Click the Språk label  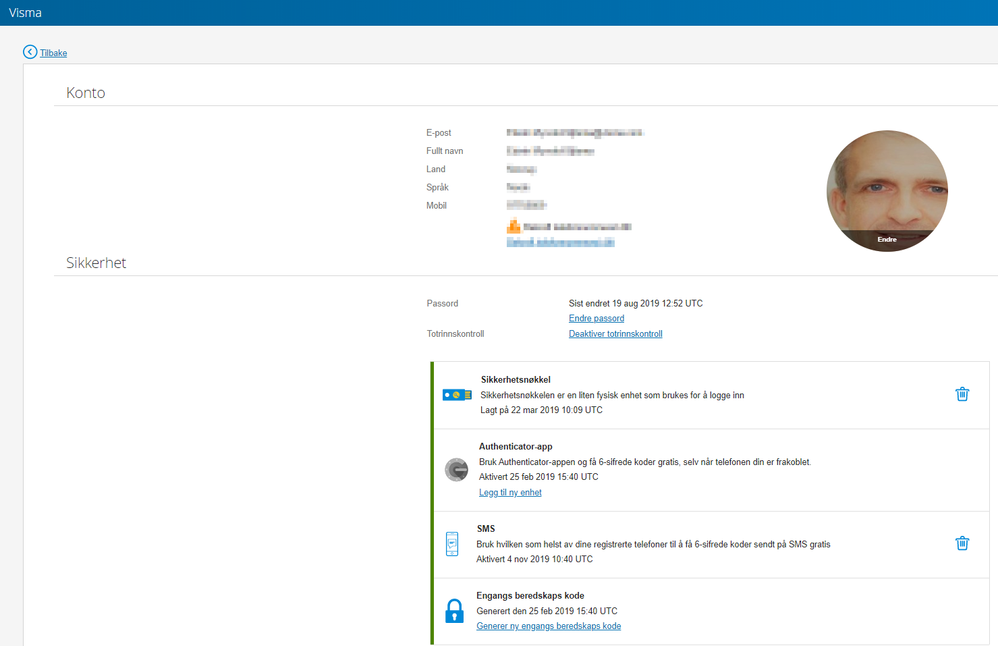click(437, 187)
